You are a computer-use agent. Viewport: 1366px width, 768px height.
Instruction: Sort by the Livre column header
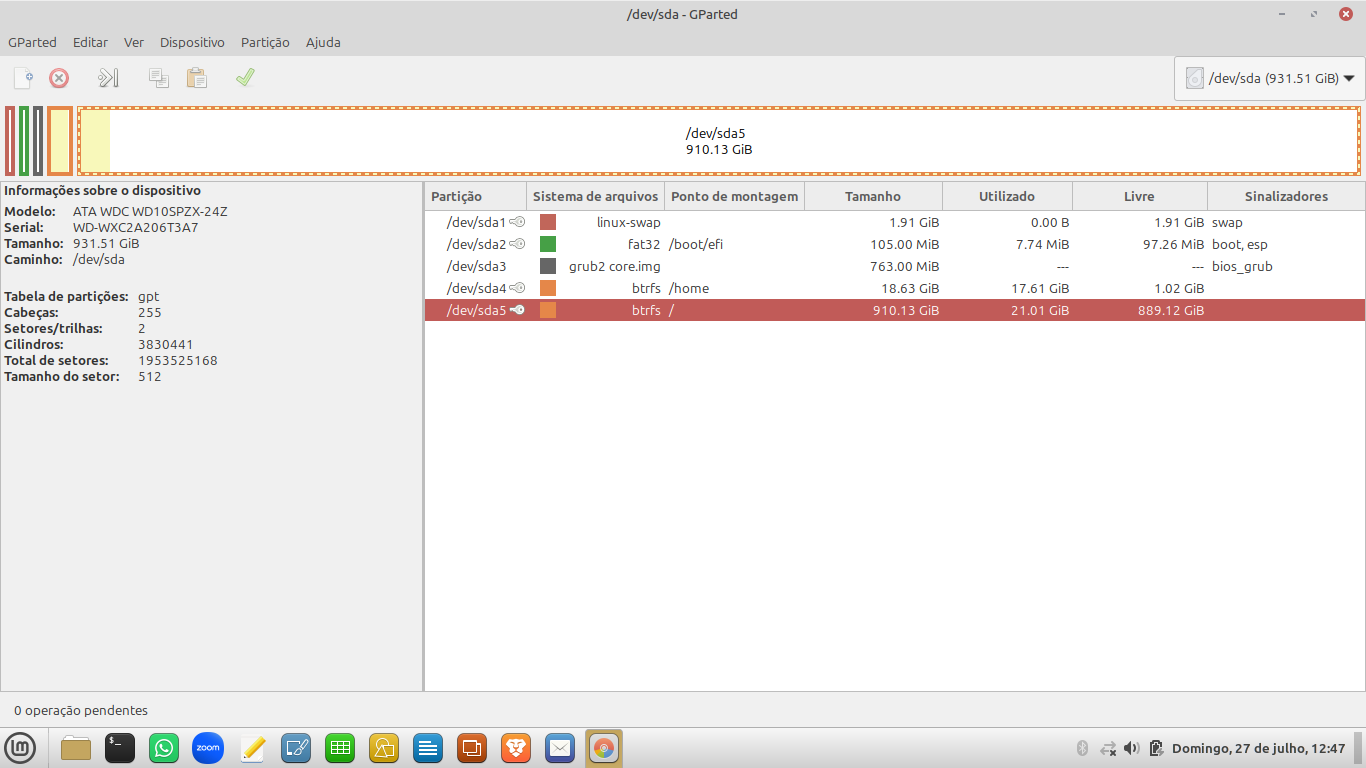point(1140,196)
